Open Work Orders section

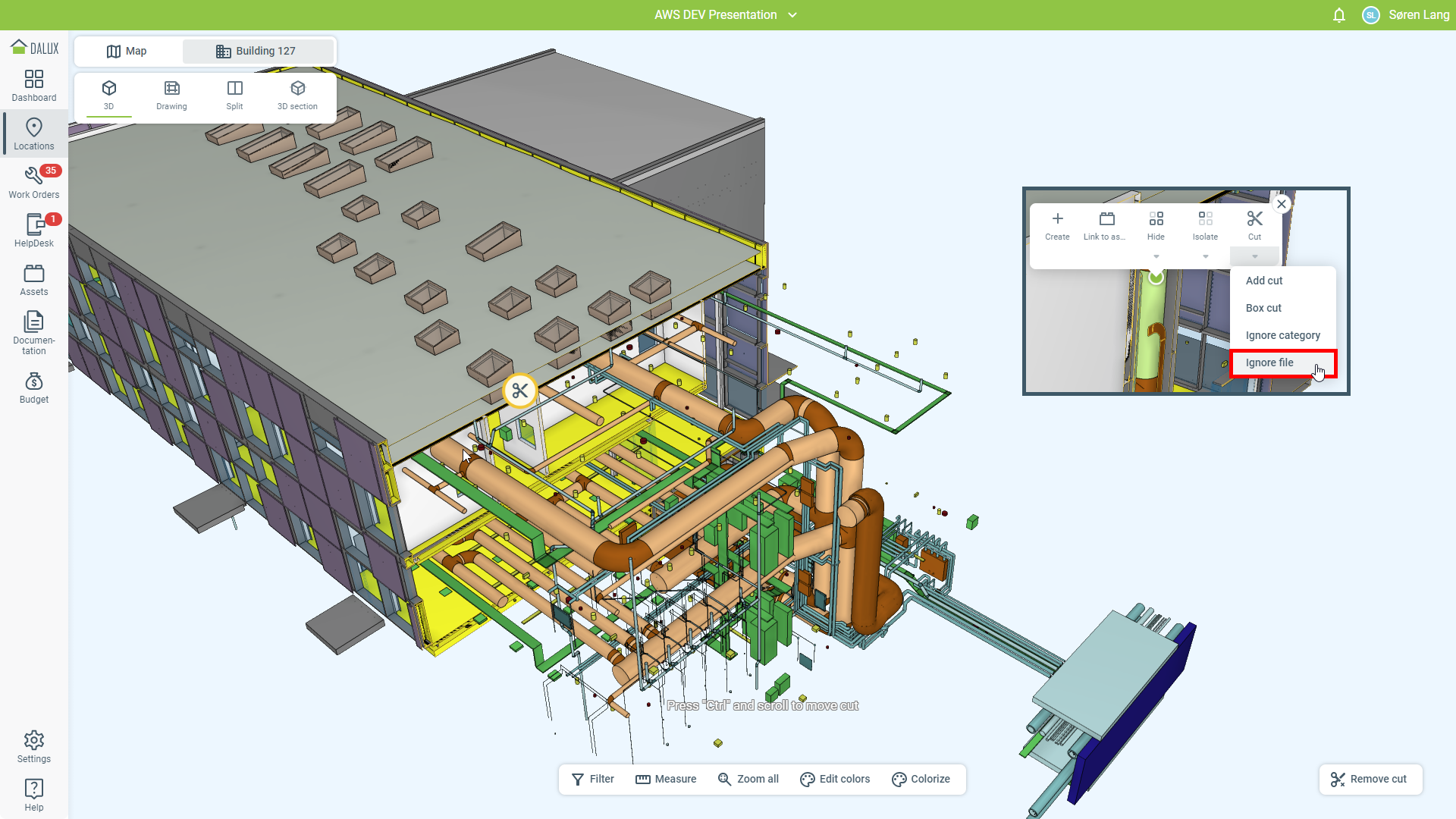[x=34, y=184]
